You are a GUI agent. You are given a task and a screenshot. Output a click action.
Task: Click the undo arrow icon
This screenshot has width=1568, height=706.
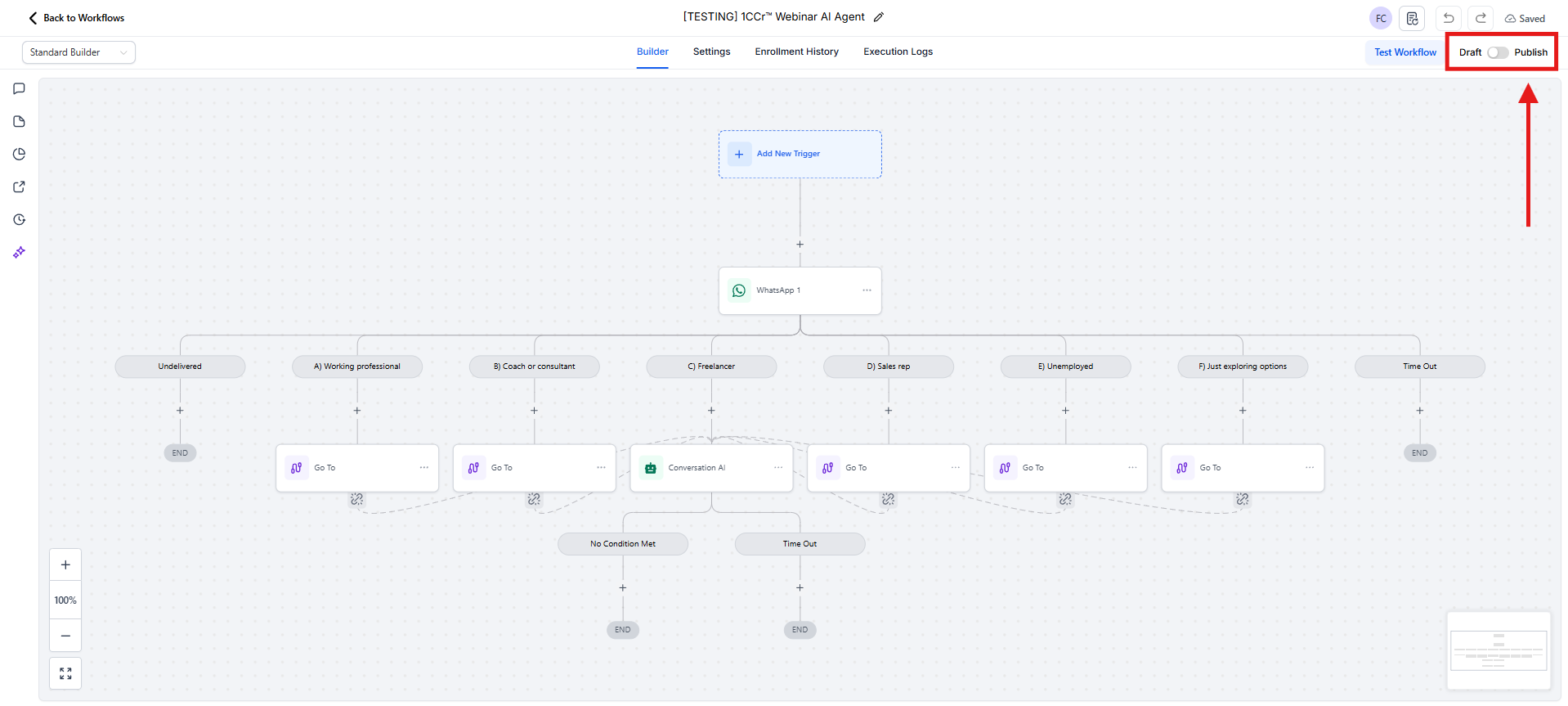tap(1449, 18)
